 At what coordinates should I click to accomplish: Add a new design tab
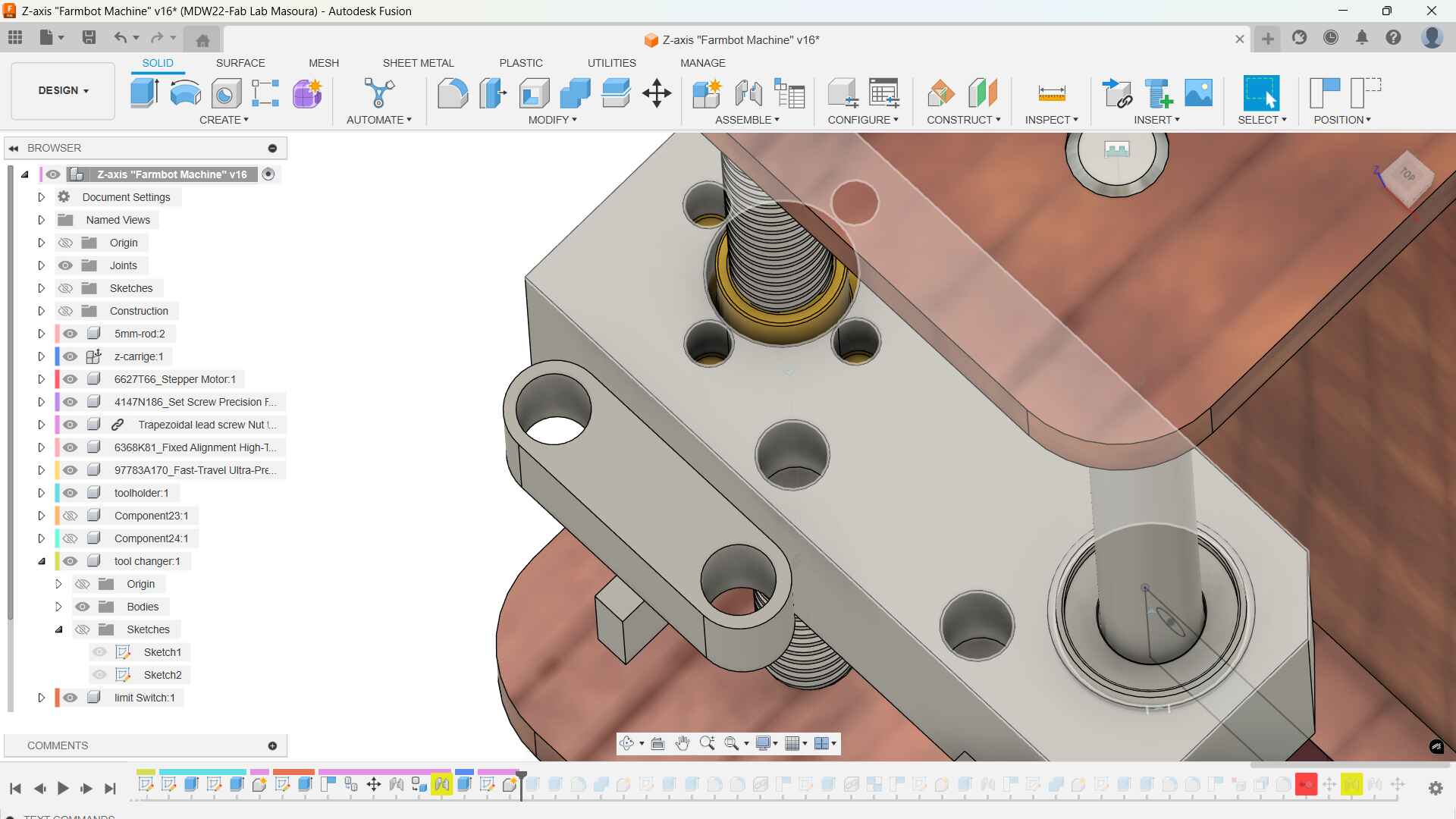click(x=1268, y=38)
